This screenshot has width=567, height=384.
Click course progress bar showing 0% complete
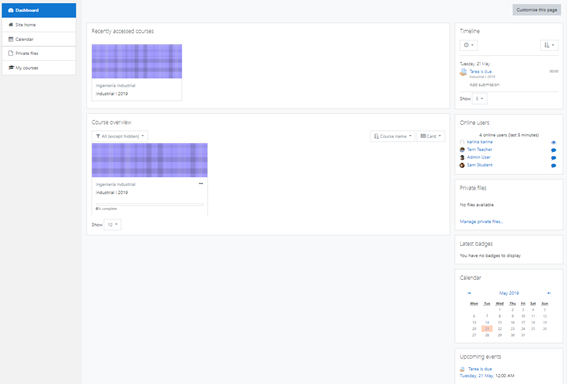coord(150,205)
